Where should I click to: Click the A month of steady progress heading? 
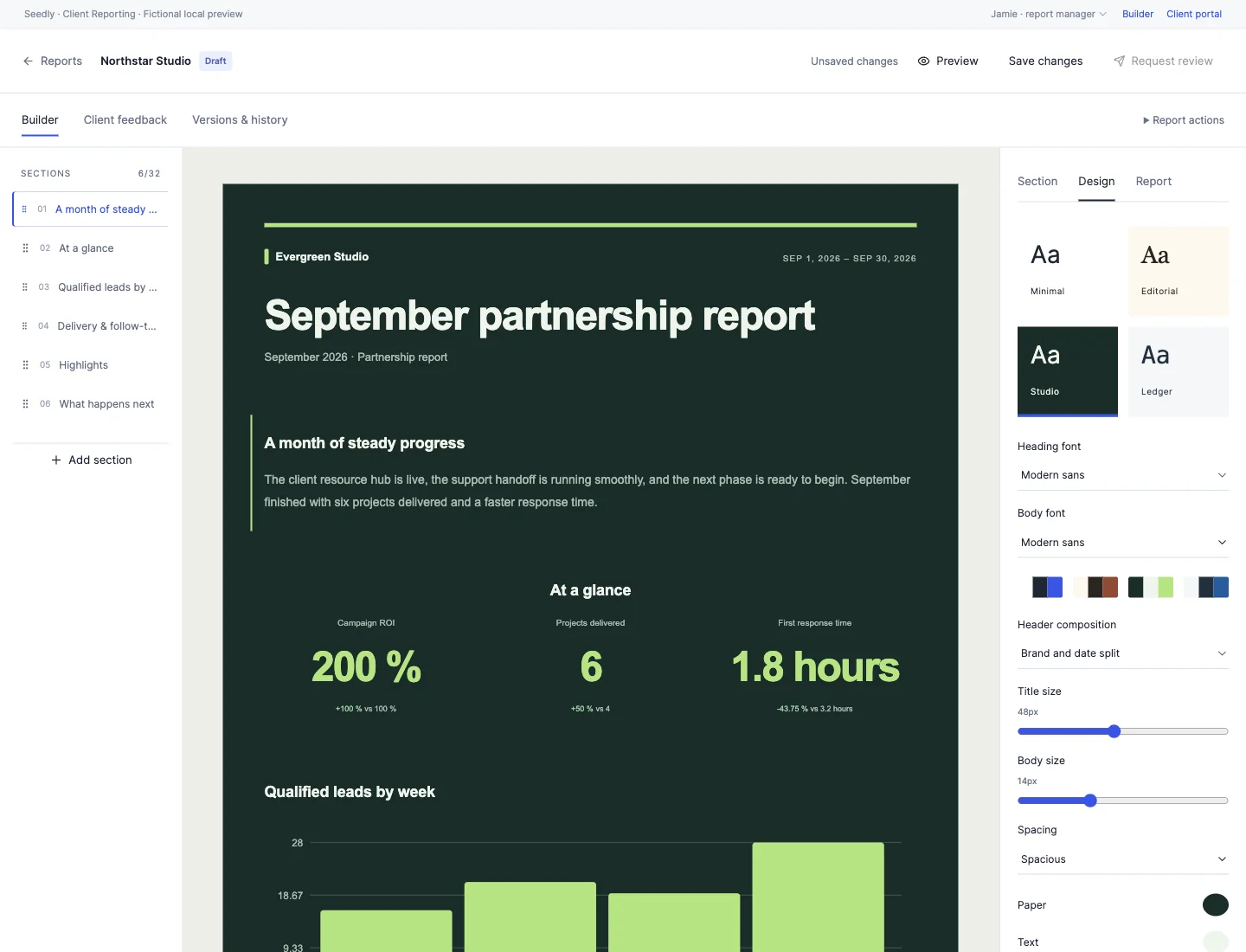pyautogui.click(x=364, y=443)
